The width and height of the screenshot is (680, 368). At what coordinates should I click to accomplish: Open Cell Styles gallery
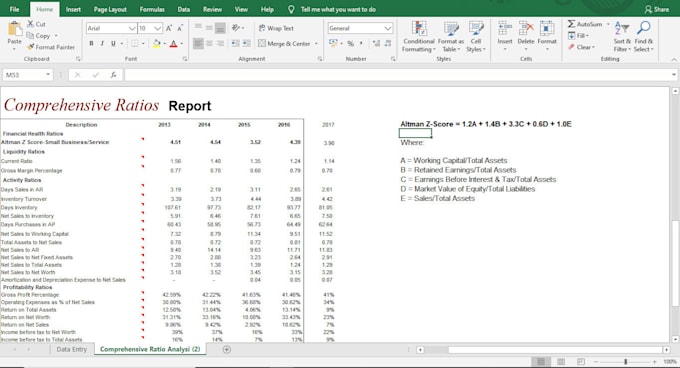pyautogui.click(x=476, y=37)
